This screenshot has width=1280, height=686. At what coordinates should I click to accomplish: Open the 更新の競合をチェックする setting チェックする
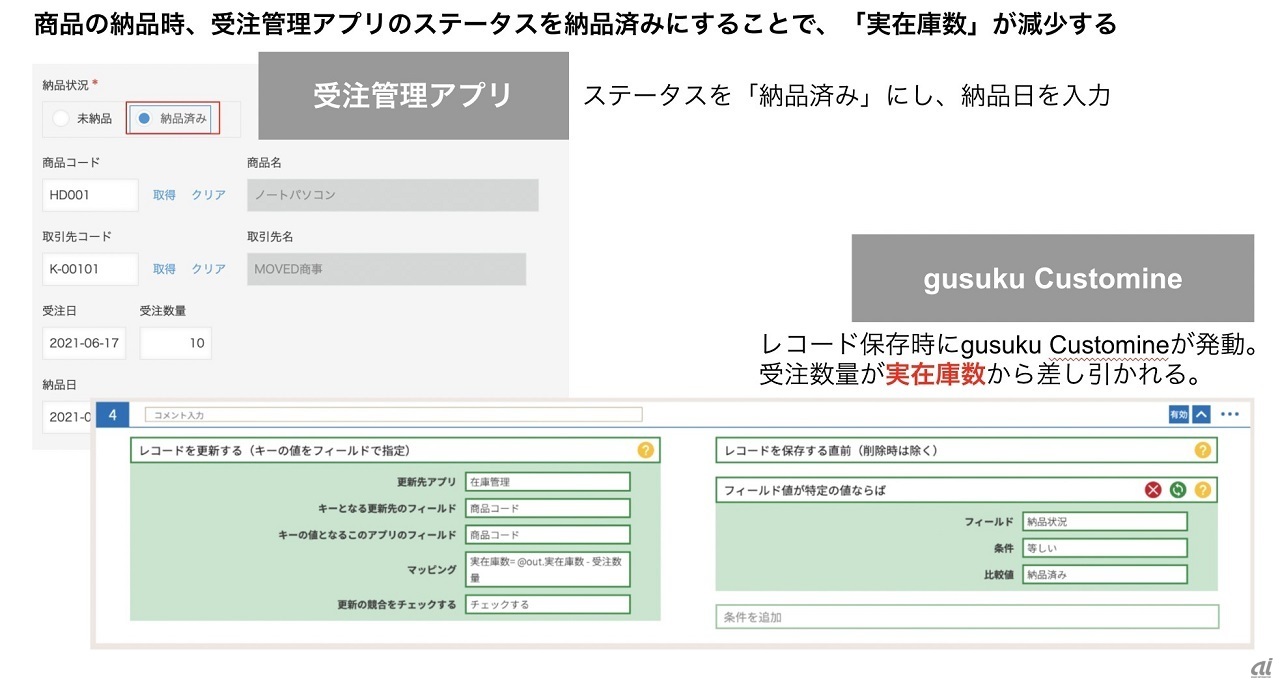click(x=548, y=604)
